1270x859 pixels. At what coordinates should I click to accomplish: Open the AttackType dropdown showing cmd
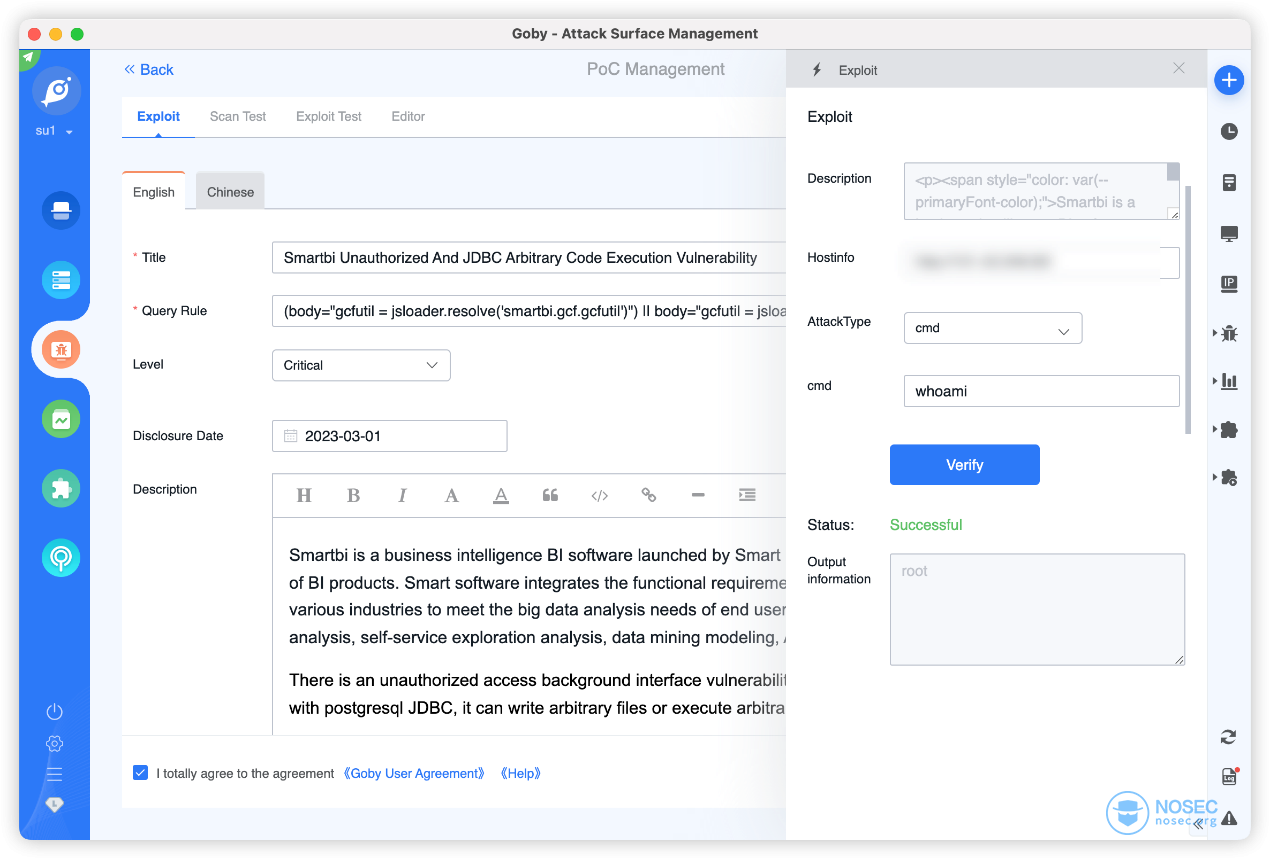(x=992, y=328)
